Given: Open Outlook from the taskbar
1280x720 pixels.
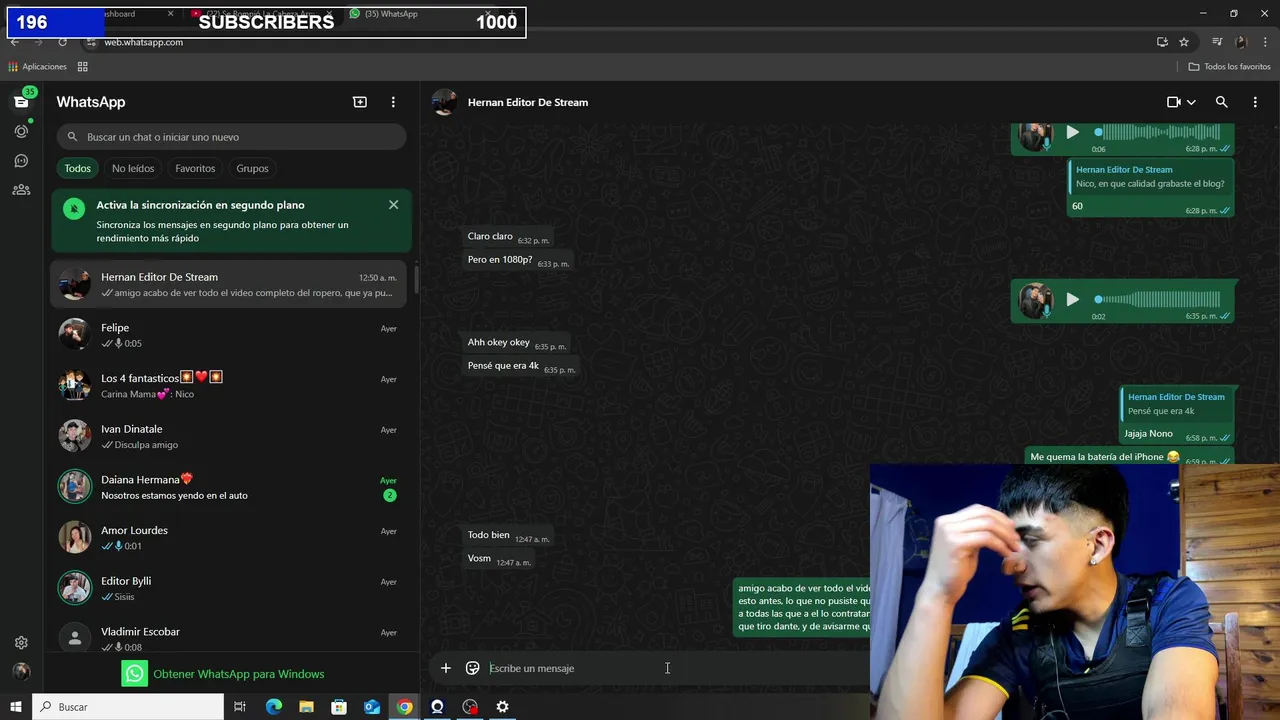Looking at the screenshot, I should pyautogui.click(x=372, y=707).
